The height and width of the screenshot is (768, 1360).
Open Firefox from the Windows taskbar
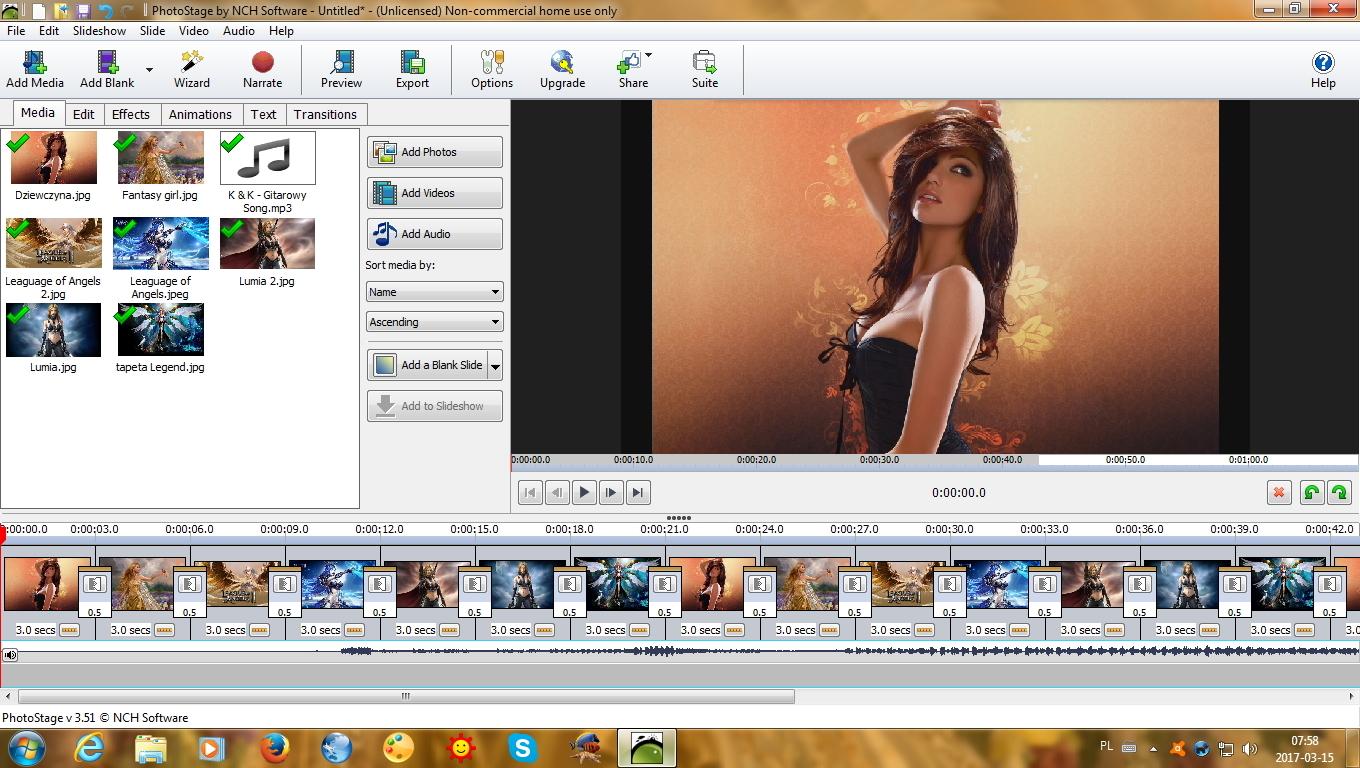(x=274, y=747)
